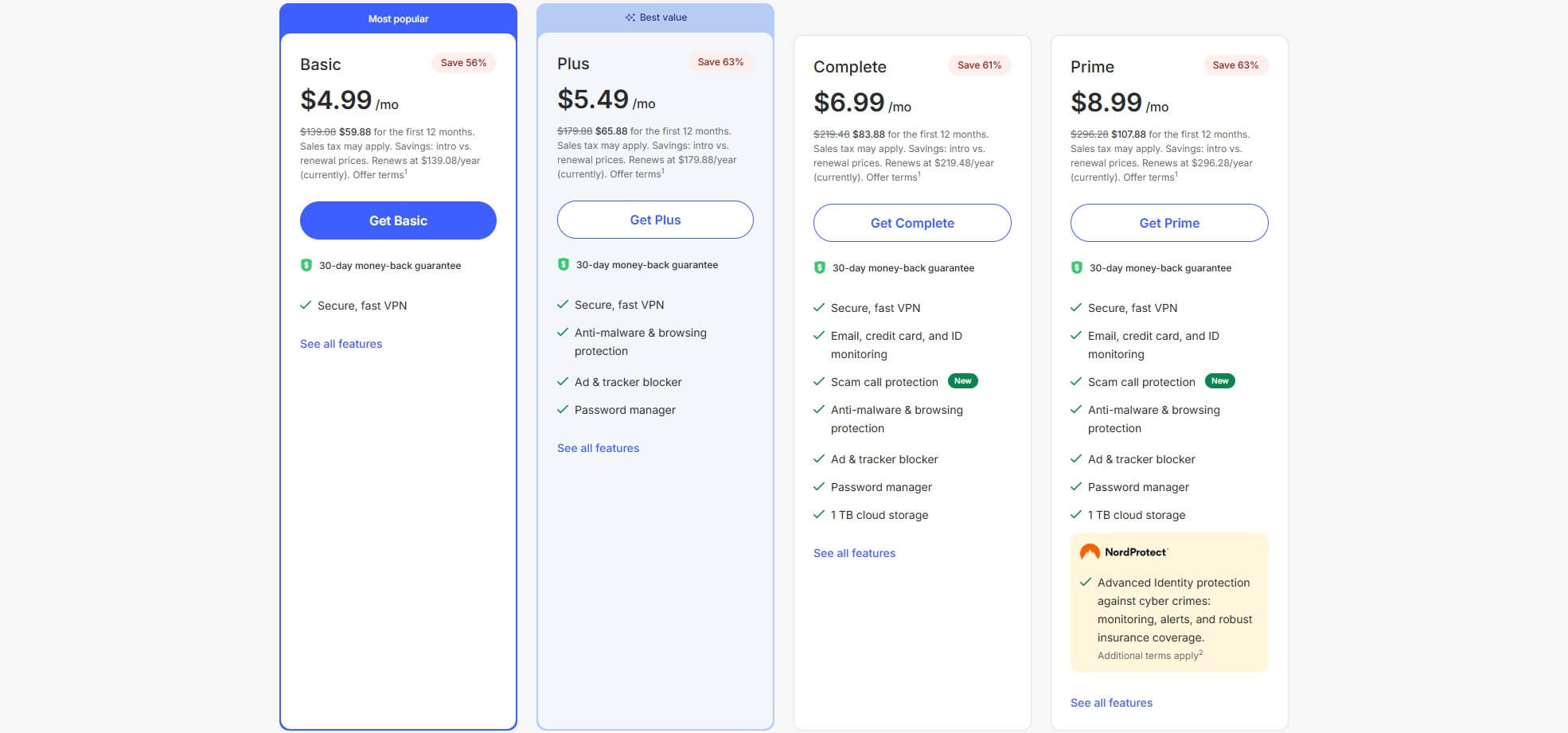Image resolution: width=1568 pixels, height=733 pixels.
Task: Click the sparkle icon beside Best value
Action: coord(629,16)
